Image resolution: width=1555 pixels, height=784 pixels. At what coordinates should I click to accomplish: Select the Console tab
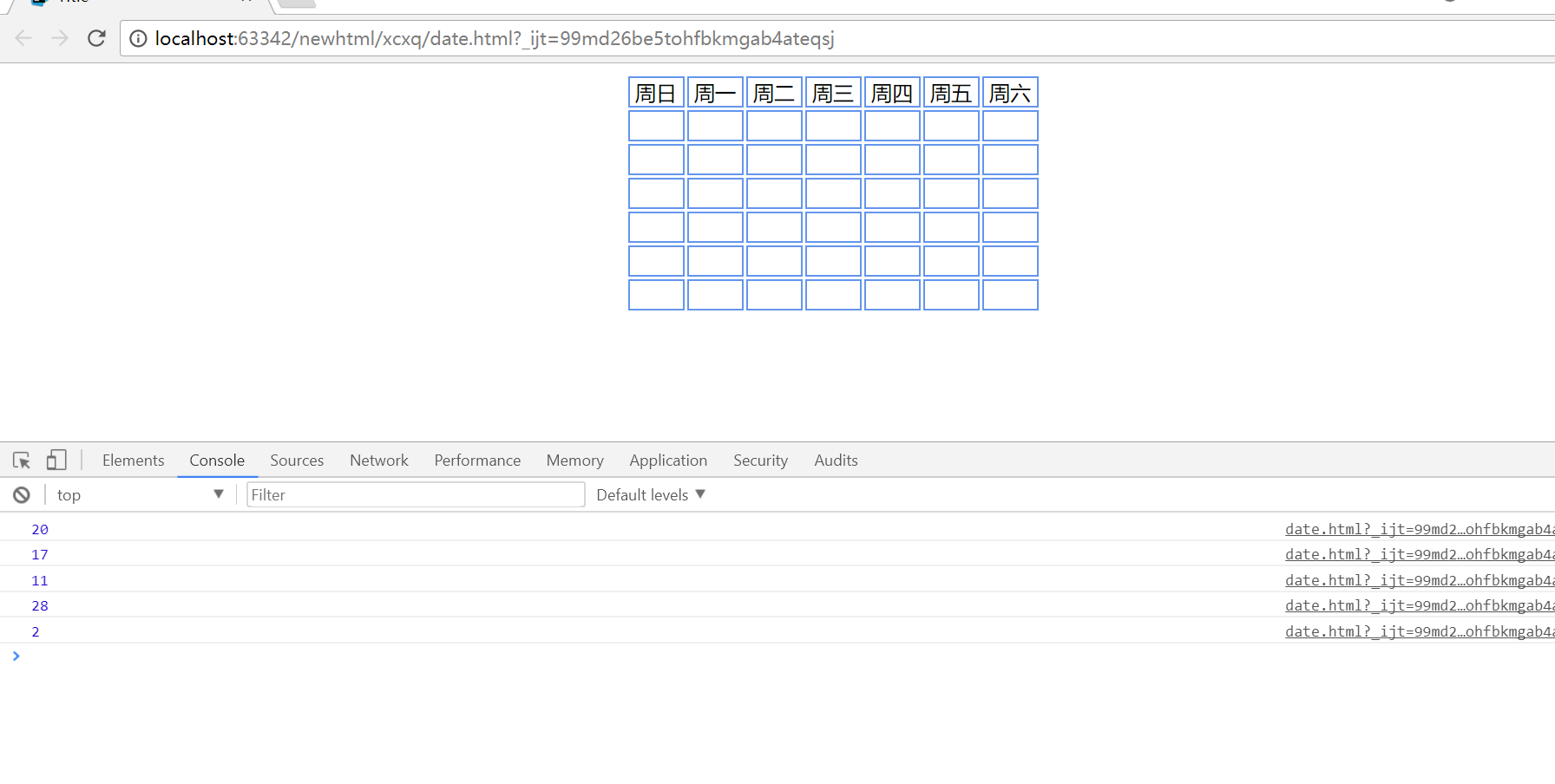(x=217, y=461)
